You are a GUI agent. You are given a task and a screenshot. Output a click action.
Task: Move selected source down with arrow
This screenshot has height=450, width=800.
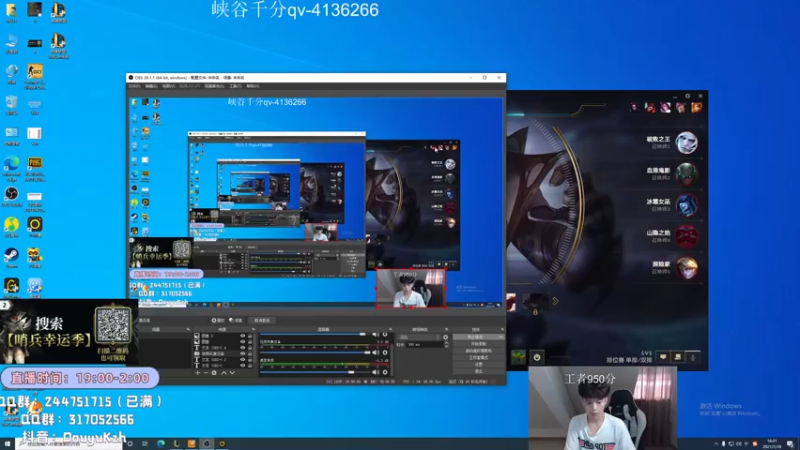coord(232,372)
